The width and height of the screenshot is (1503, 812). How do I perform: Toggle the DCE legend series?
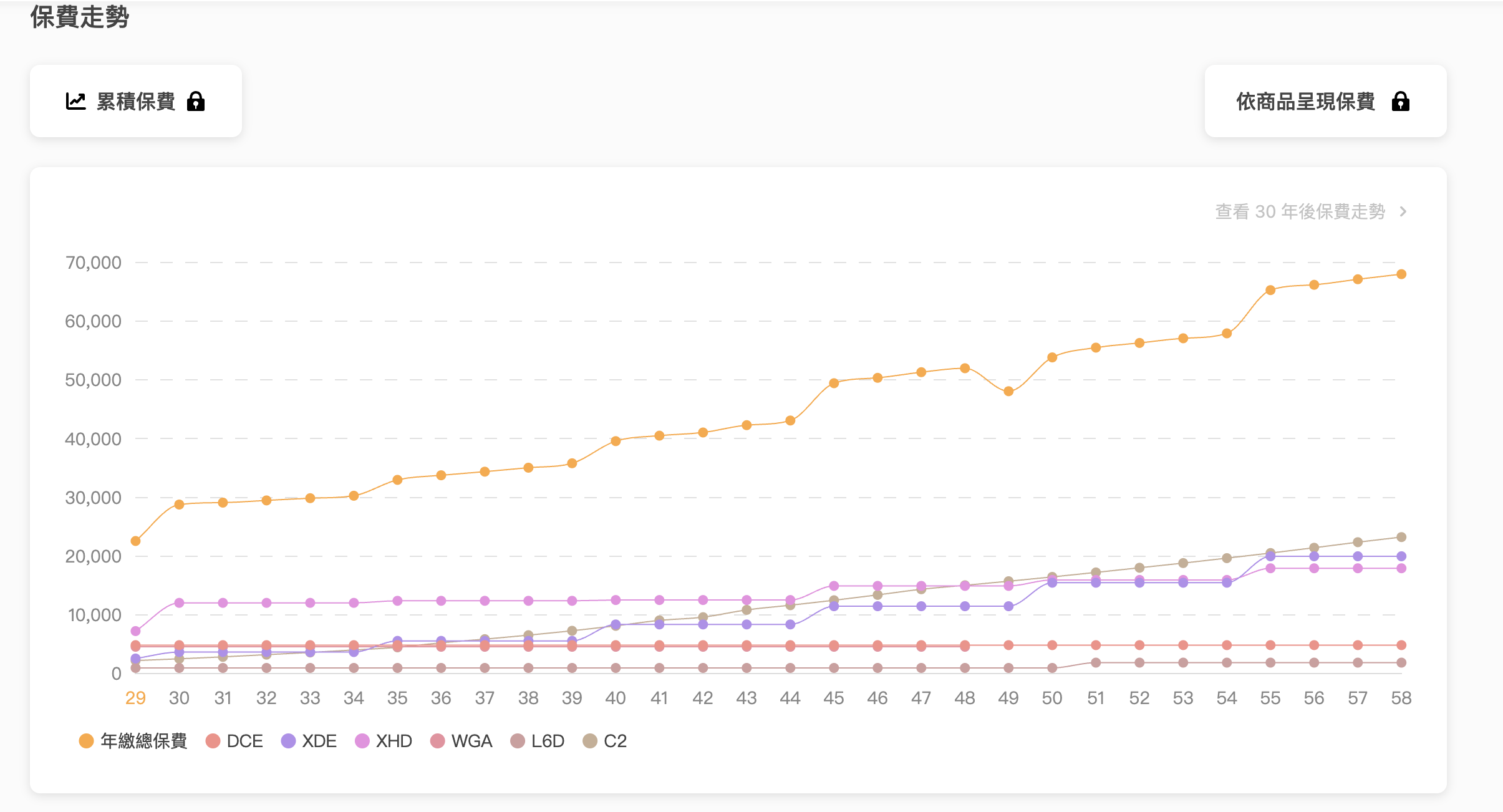click(244, 741)
